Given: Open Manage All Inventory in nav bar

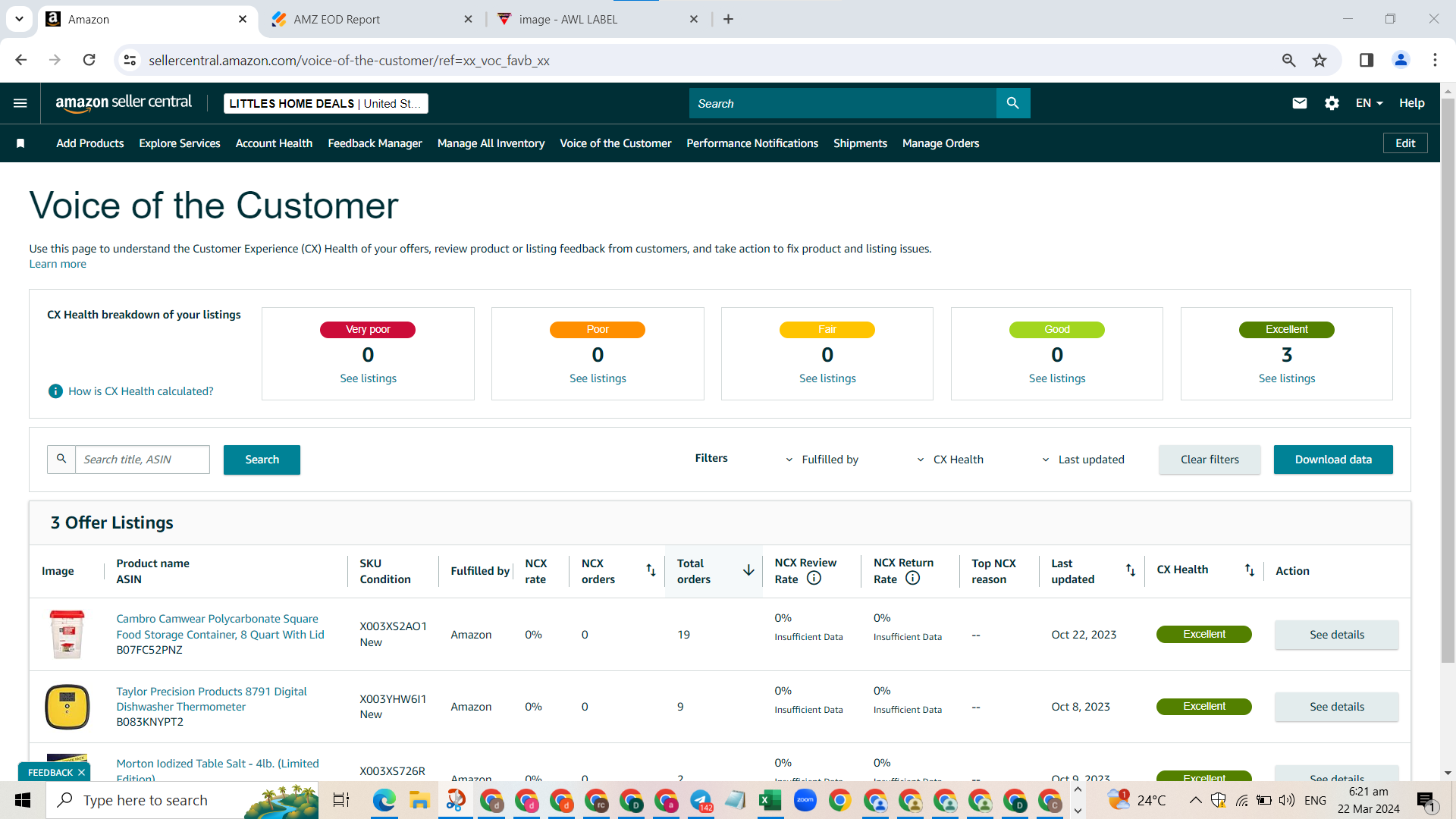Looking at the screenshot, I should click(491, 143).
